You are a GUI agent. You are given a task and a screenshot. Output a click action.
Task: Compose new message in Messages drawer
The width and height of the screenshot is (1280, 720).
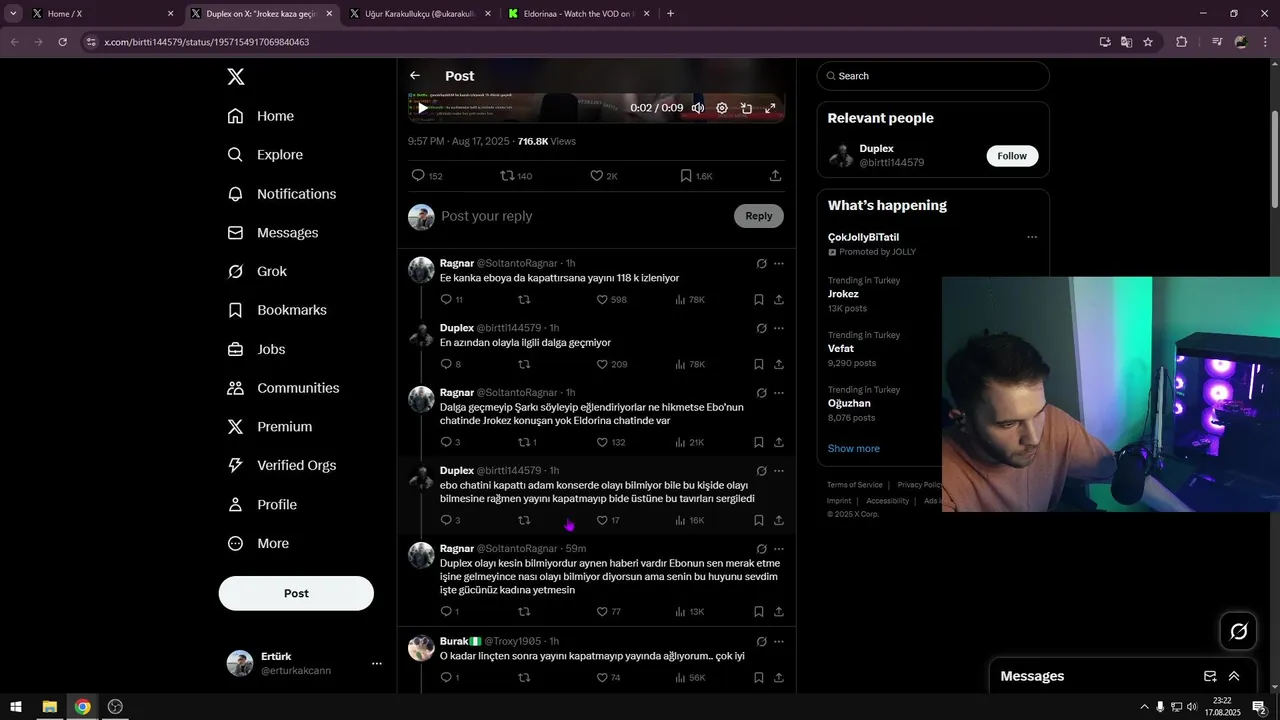[x=1210, y=676]
